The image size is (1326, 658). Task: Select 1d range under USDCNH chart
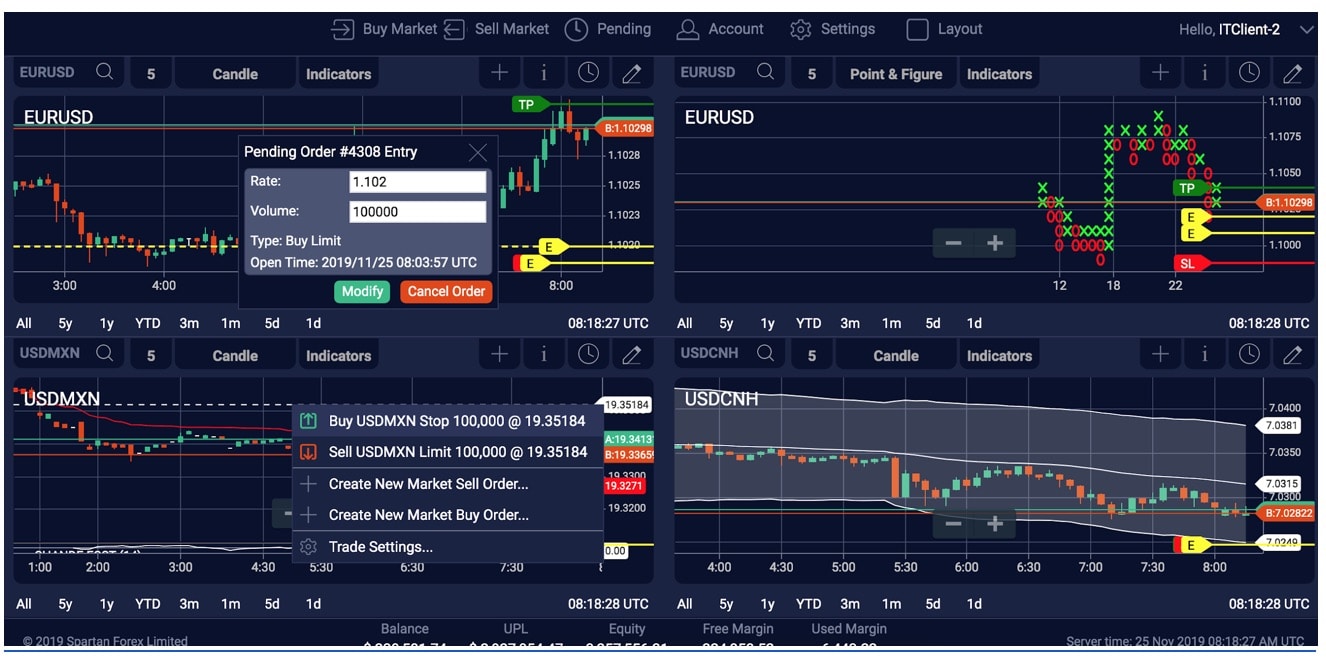click(974, 604)
